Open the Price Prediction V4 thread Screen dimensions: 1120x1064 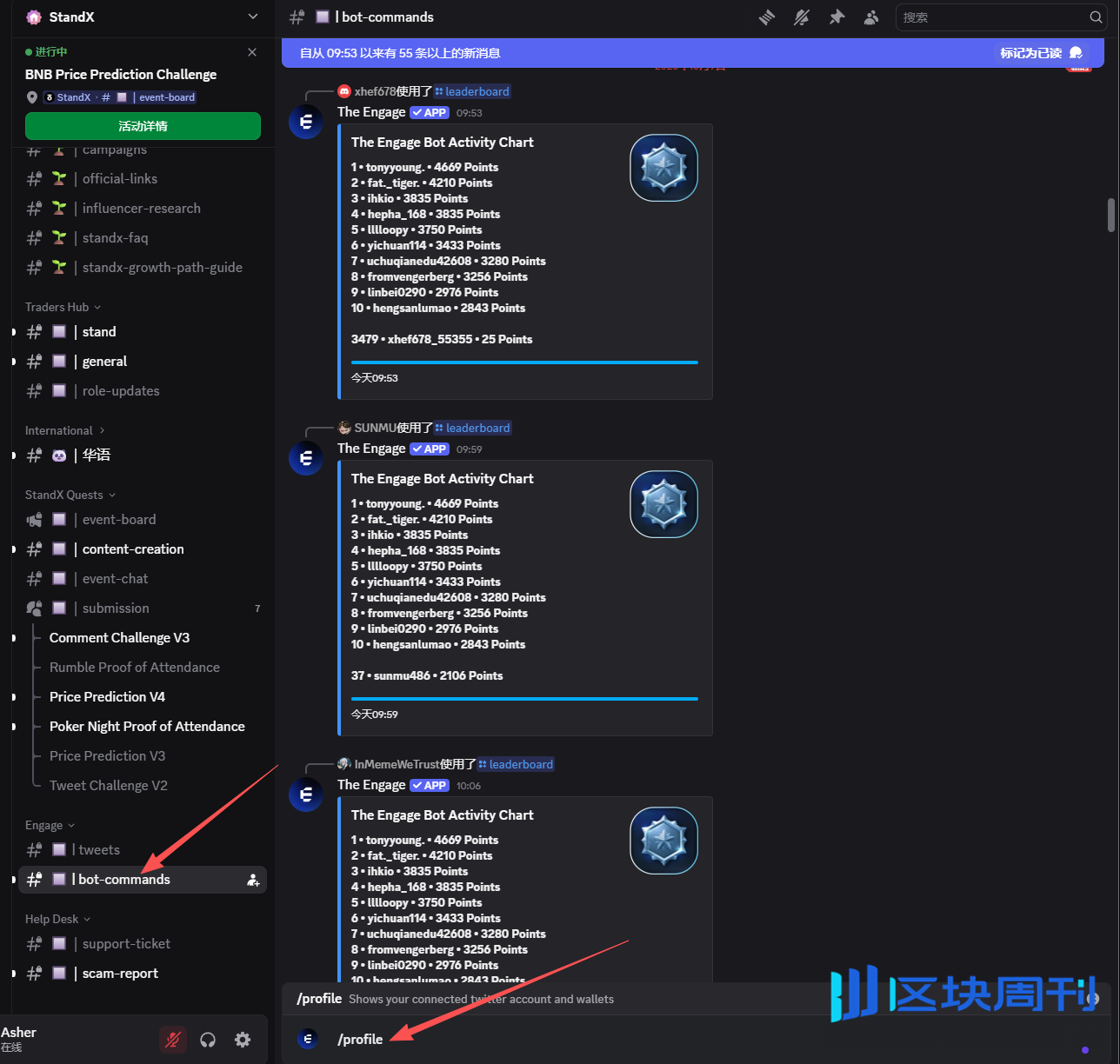pyautogui.click(x=107, y=697)
